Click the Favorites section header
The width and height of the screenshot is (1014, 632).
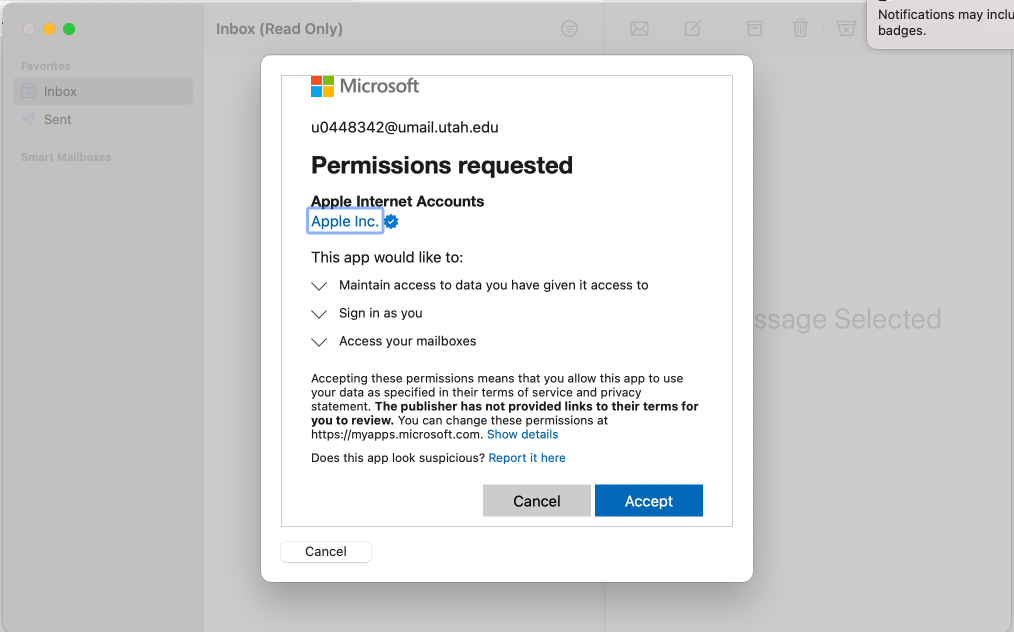46,66
